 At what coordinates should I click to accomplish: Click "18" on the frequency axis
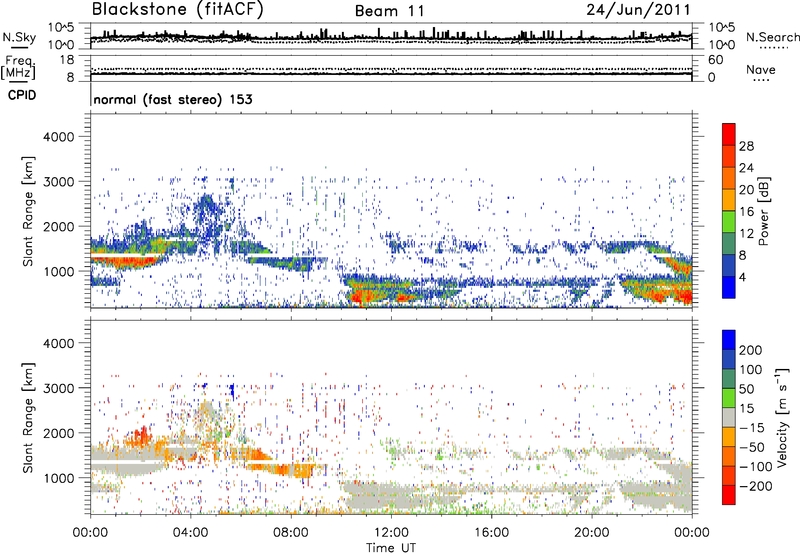(67, 60)
